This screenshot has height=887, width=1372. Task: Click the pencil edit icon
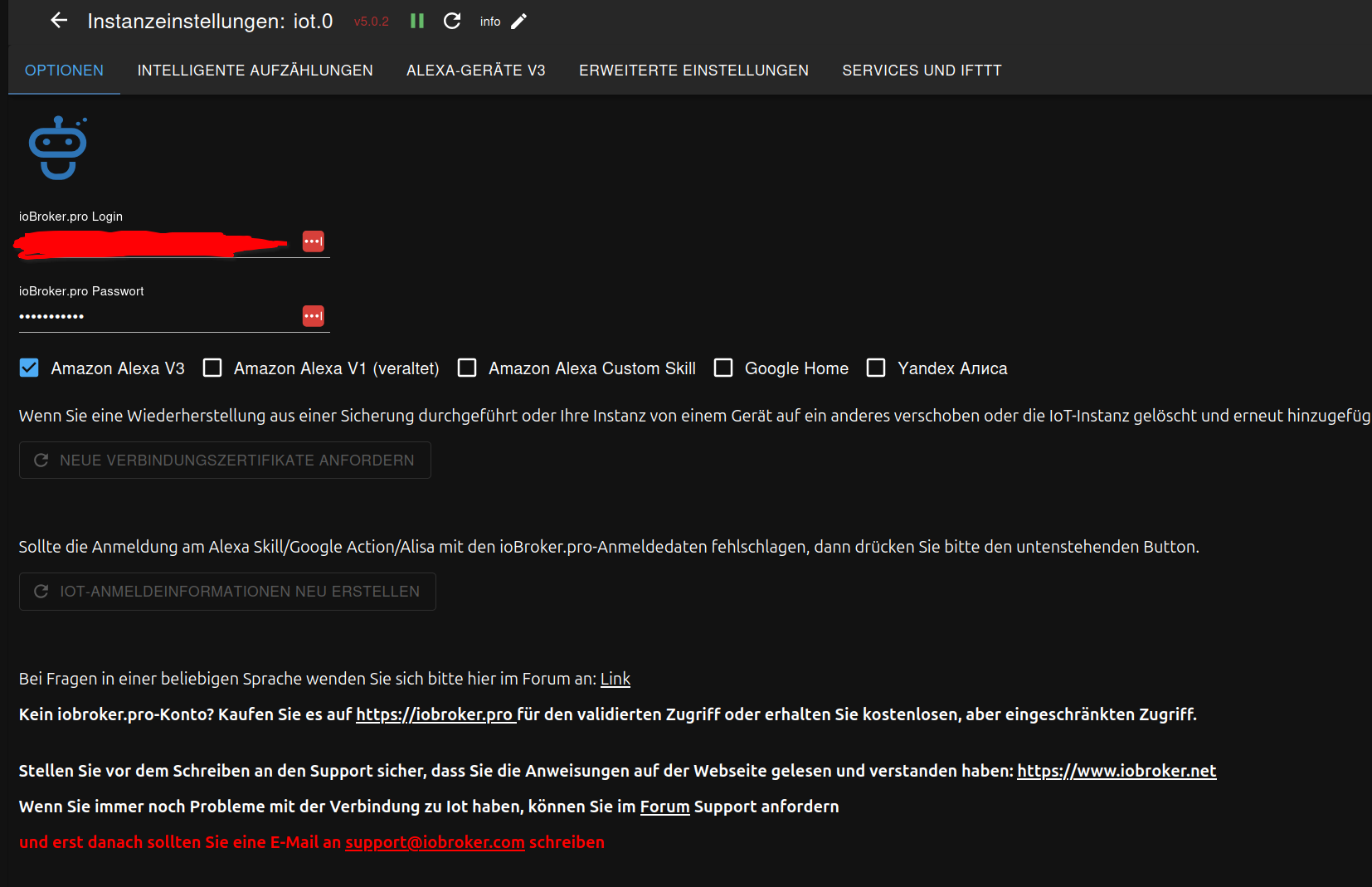(x=519, y=22)
